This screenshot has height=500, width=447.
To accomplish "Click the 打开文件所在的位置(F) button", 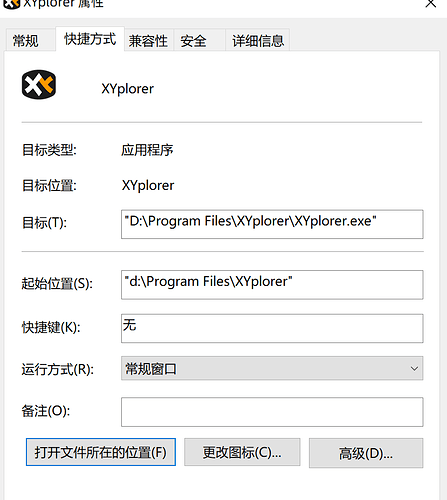I will pos(101,452).
